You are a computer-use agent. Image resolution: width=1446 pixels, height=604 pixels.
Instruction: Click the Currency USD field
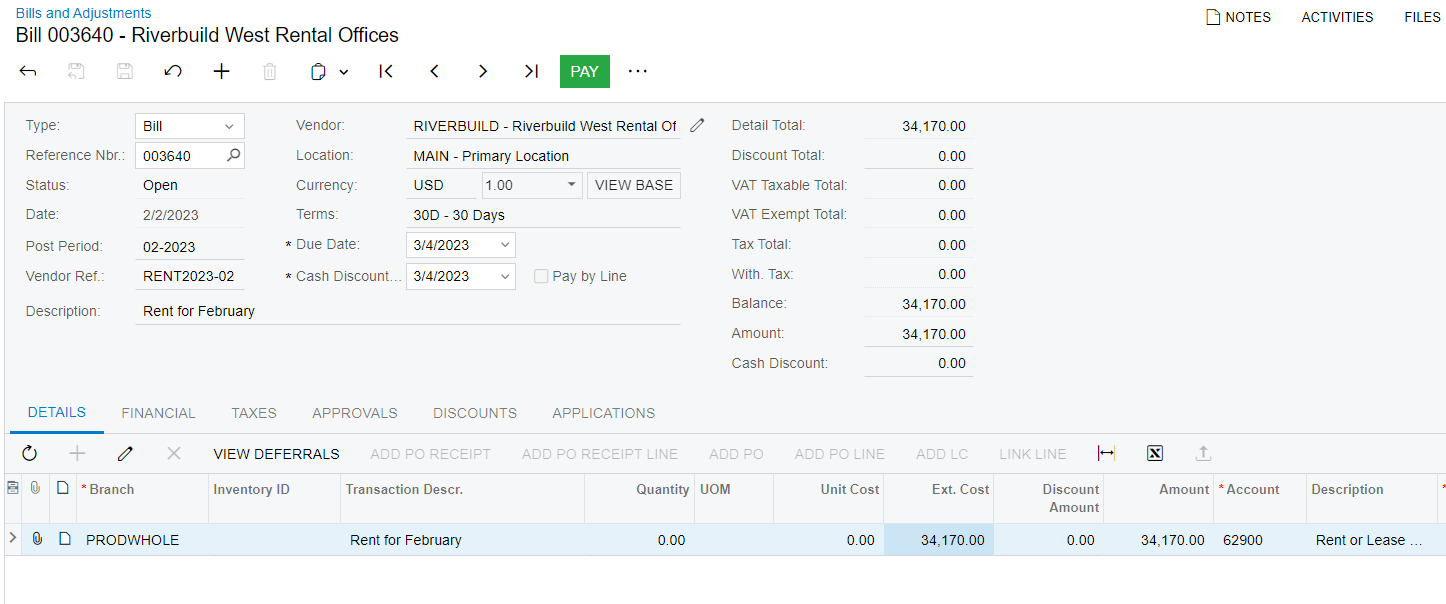[x=441, y=185]
